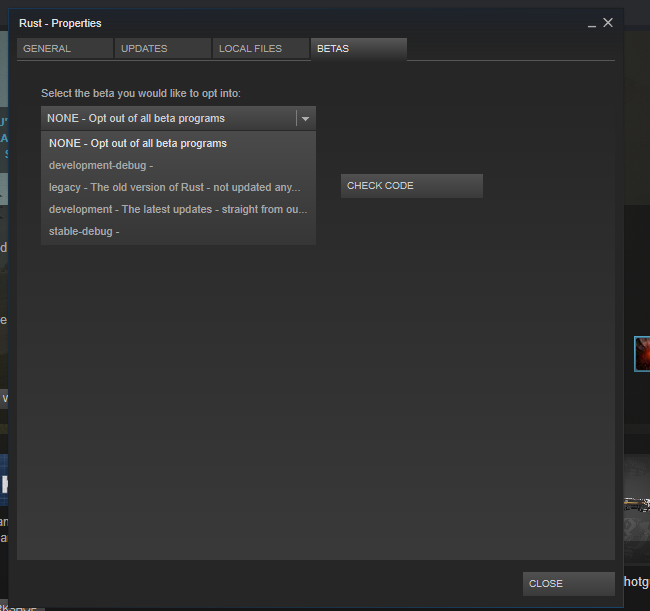Pick the legacy old version beta
Image resolution: width=650 pixels, height=611 pixels.
(178, 187)
